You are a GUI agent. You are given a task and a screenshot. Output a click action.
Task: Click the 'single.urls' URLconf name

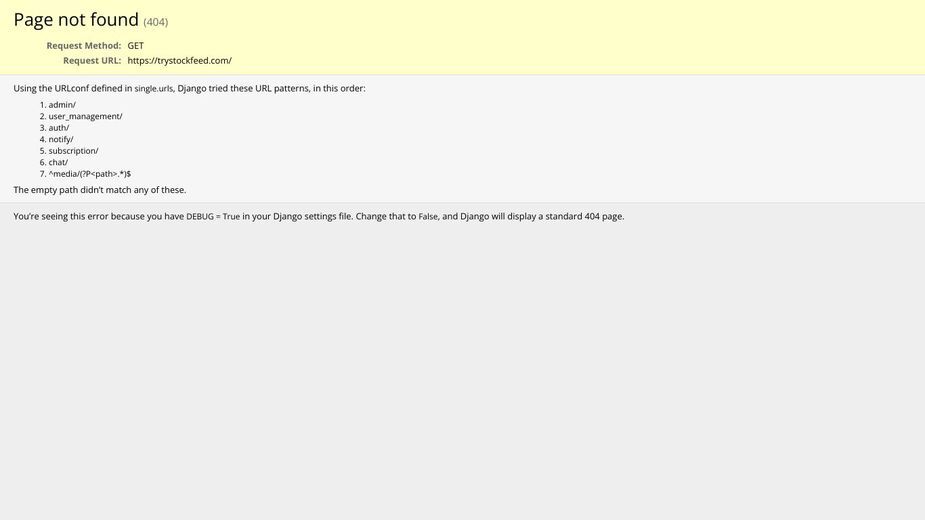click(x=154, y=89)
